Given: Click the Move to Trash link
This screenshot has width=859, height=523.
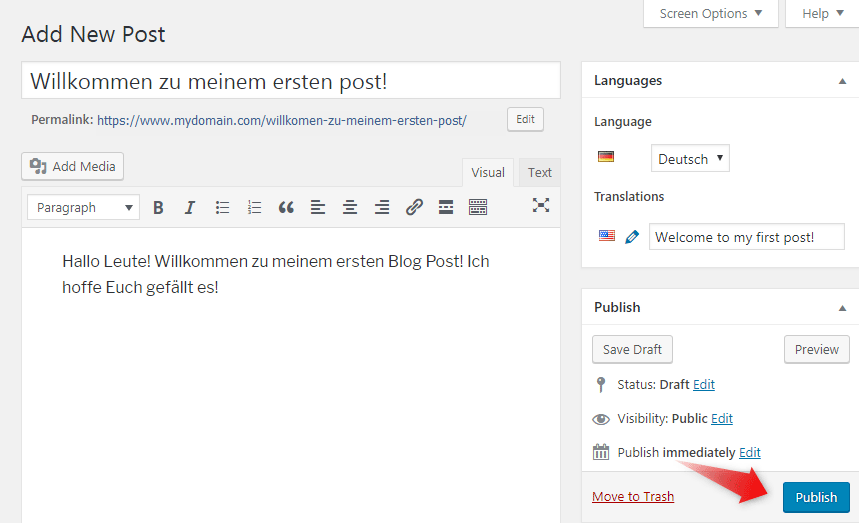Looking at the screenshot, I should click(x=633, y=497).
